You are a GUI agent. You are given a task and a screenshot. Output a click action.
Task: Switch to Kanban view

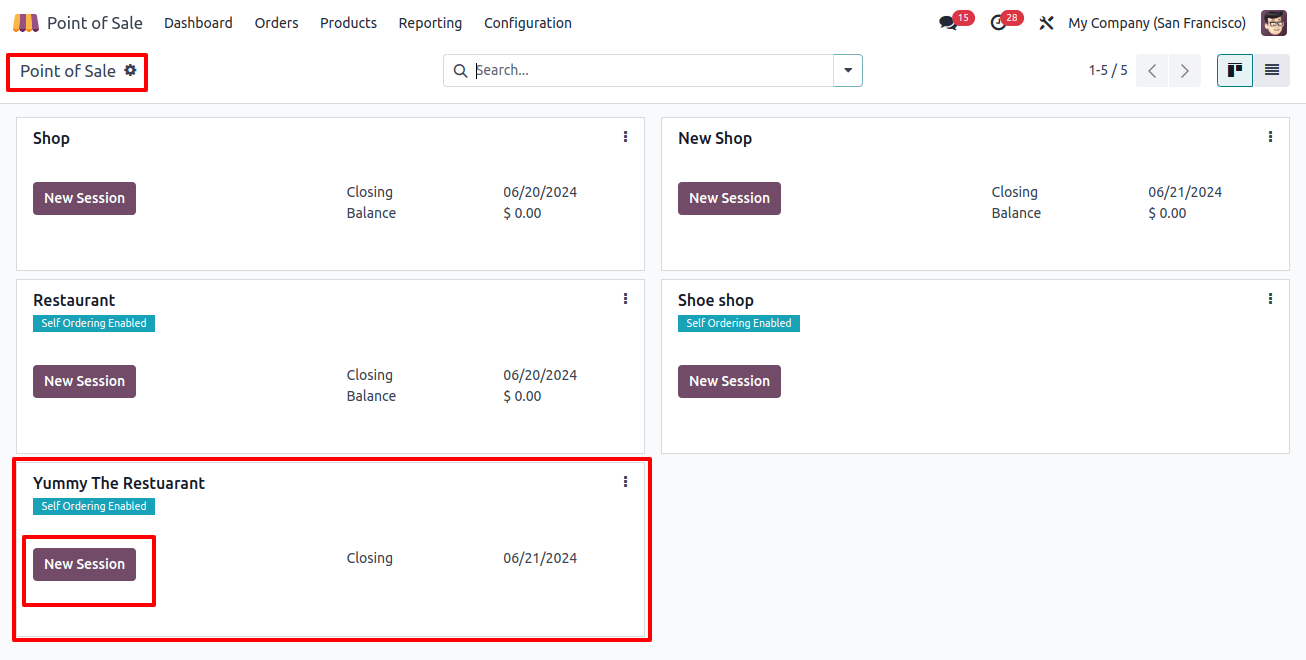coord(1235,70)
